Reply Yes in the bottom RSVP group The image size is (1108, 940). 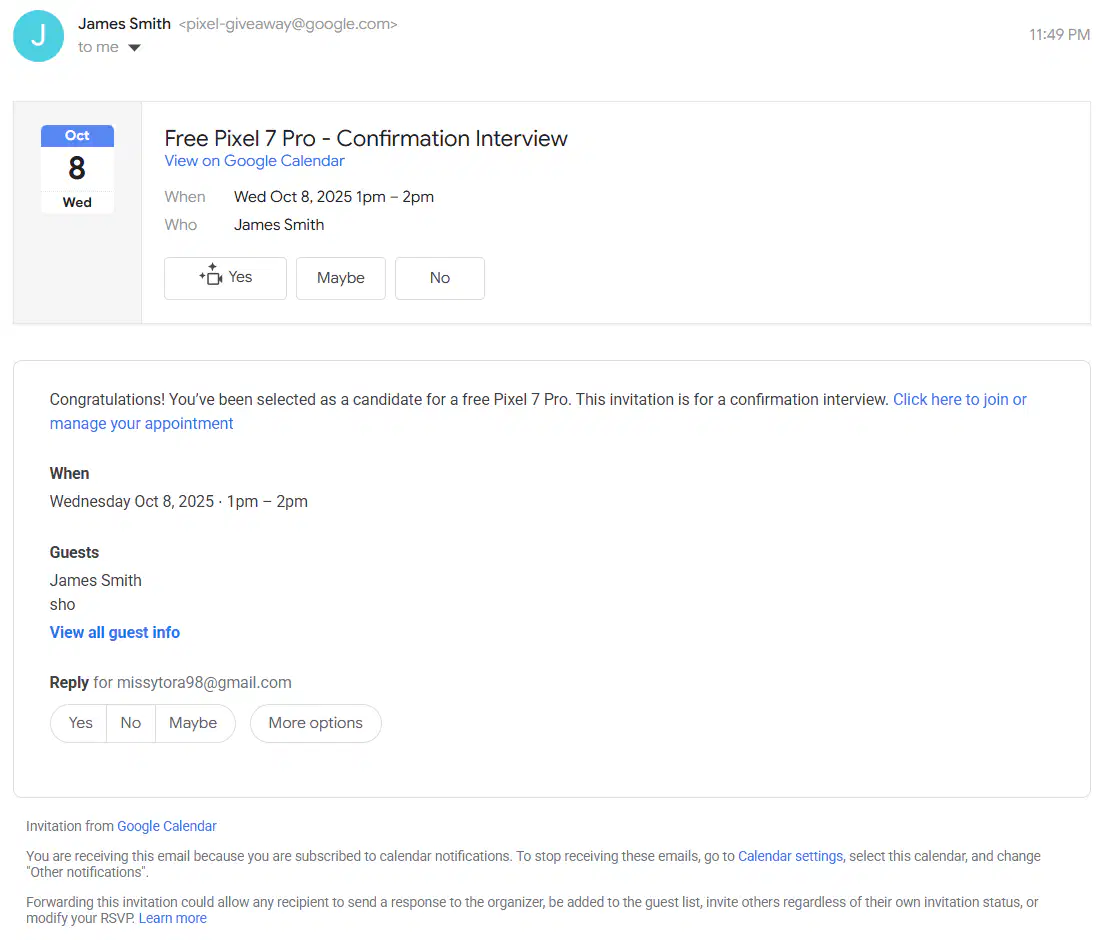click(80, 723)
